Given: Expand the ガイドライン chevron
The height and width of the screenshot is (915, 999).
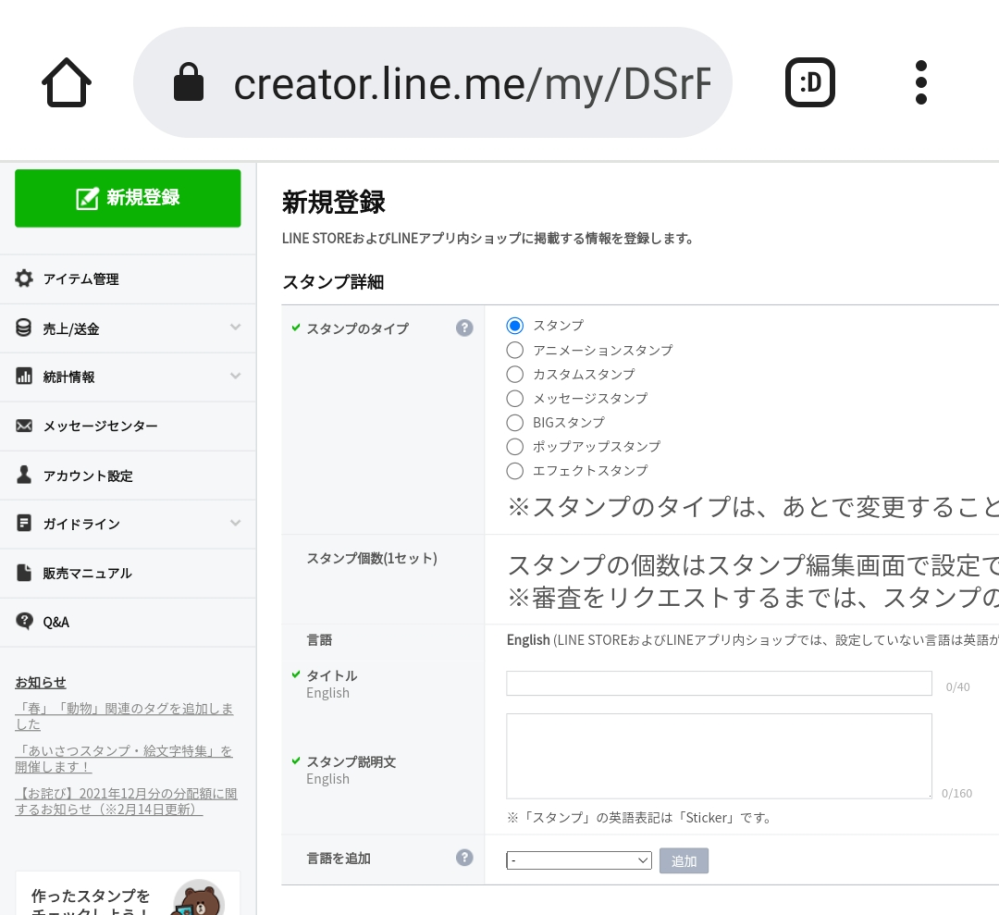Looking at the screenshot, I should click(x=235, y=523).
